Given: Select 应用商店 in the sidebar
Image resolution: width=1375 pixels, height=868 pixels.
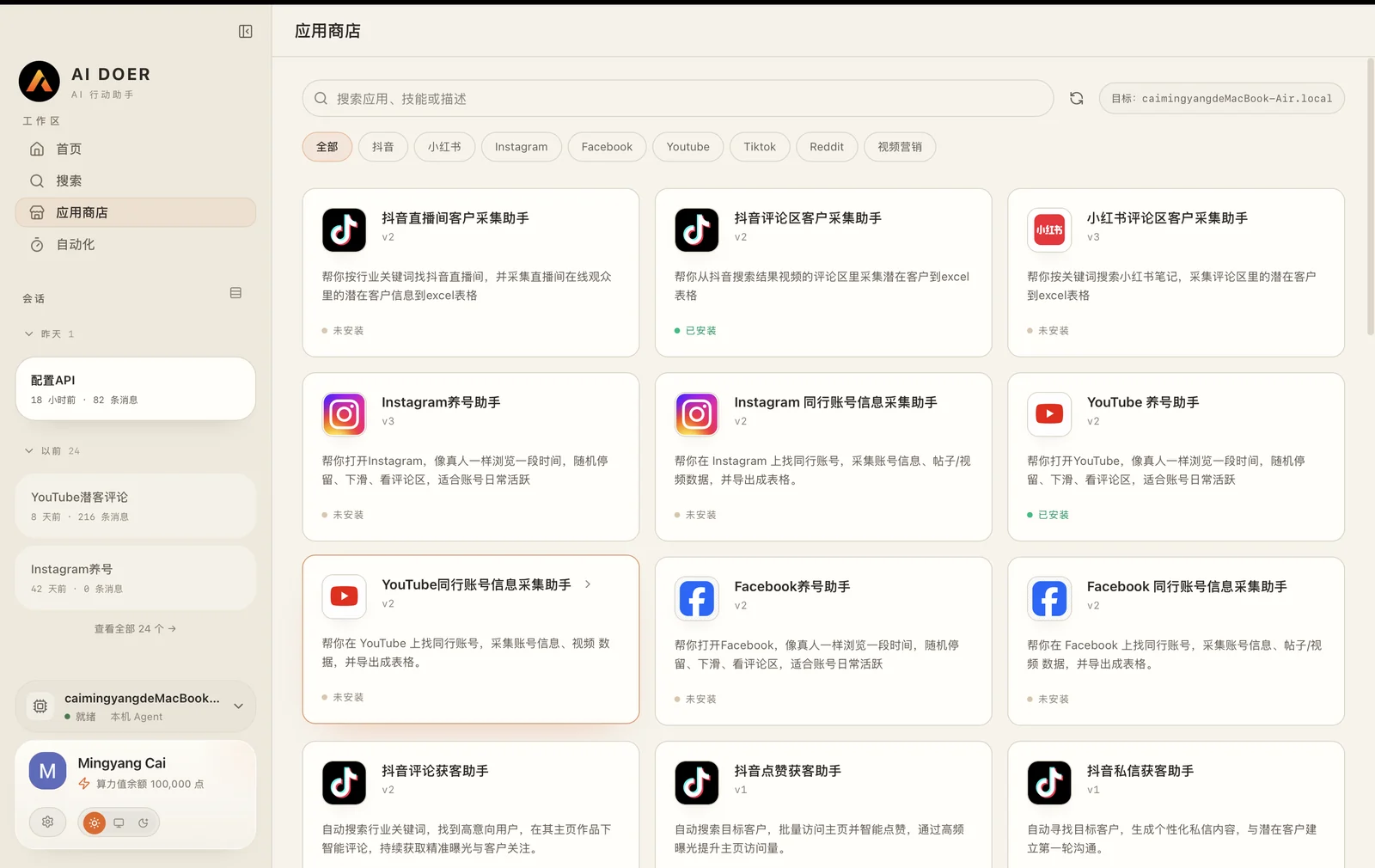Looking at the screenshot, I should [136, 212].
